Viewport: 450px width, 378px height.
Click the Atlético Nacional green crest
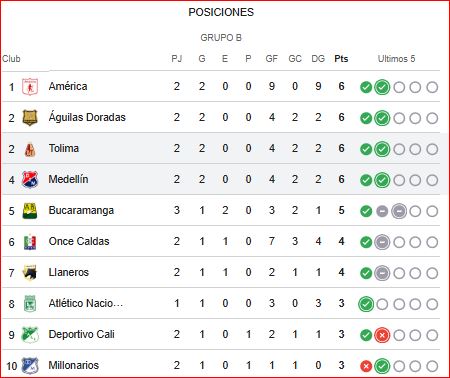[30, 304]
